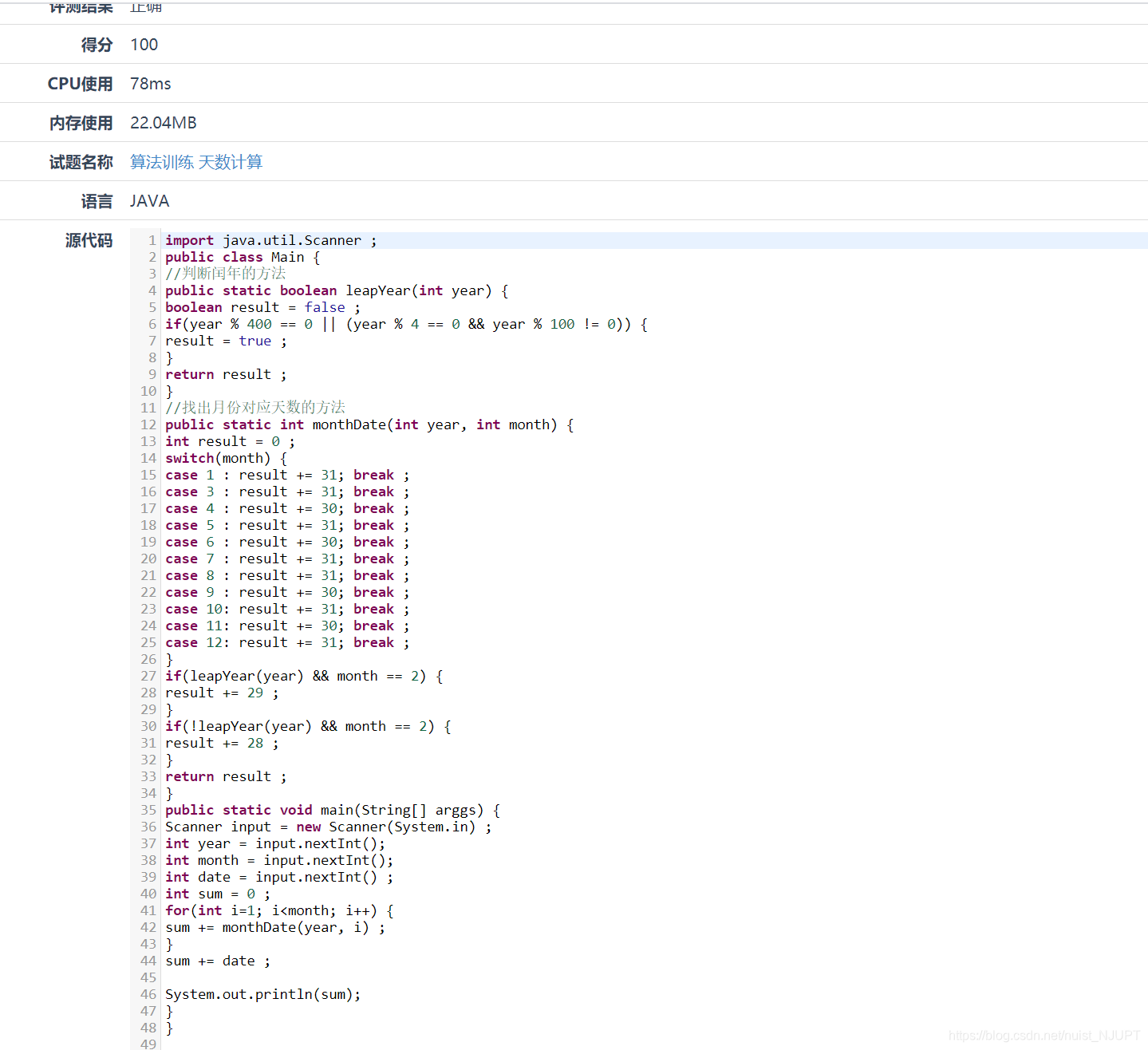Viewport: 1148px width, 1050px height.
Task: Click the import java.util.Scanner code line
Action: [x=271, y=240]
